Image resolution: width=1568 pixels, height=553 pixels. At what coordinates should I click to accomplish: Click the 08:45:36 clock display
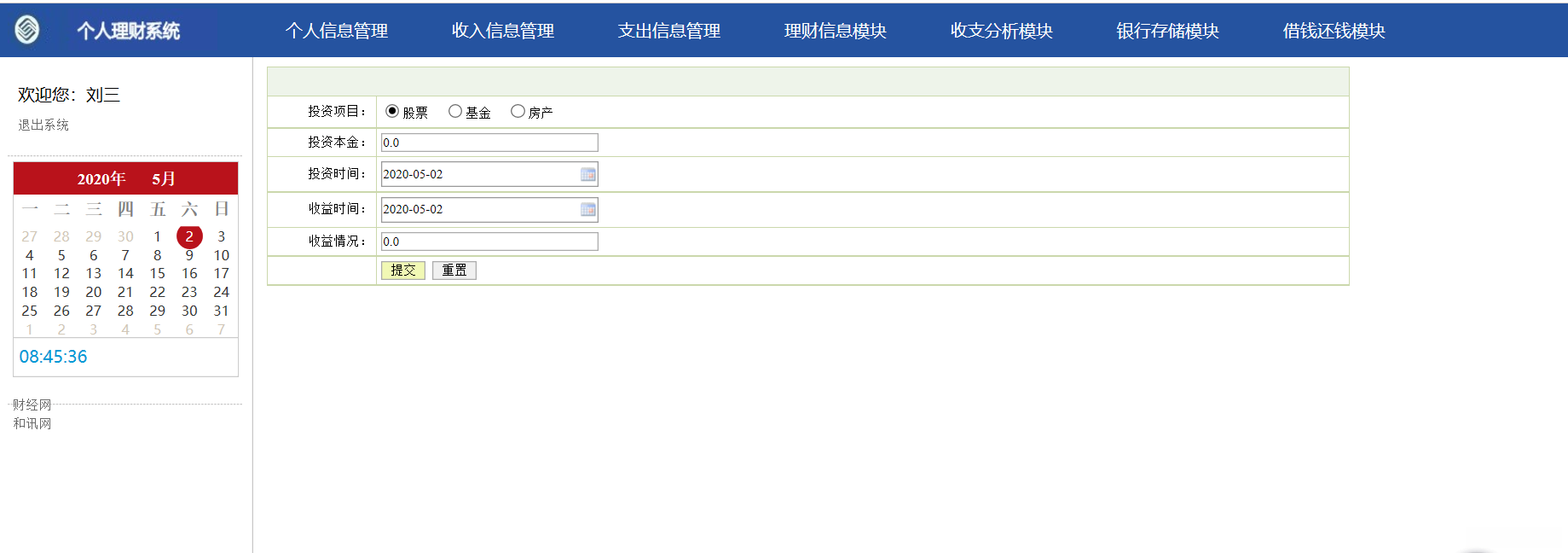point(53,357)
